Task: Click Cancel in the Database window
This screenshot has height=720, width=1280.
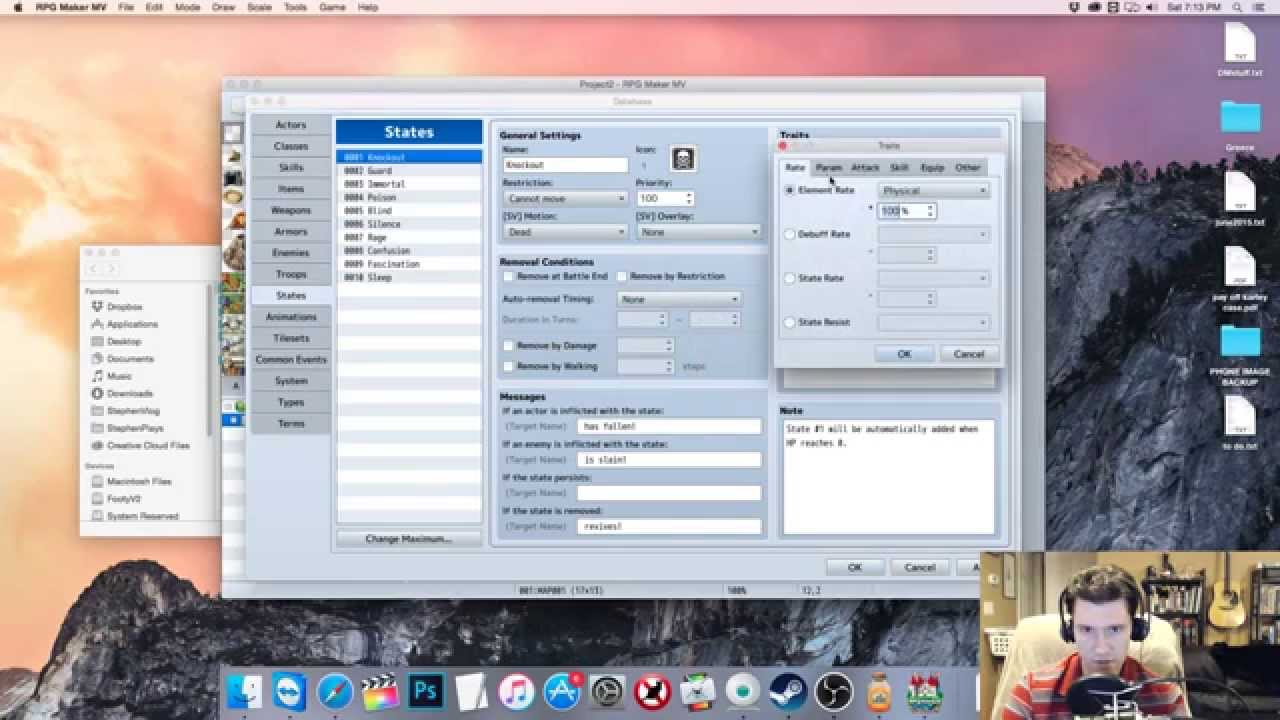Action: click(x=919, y=567)
